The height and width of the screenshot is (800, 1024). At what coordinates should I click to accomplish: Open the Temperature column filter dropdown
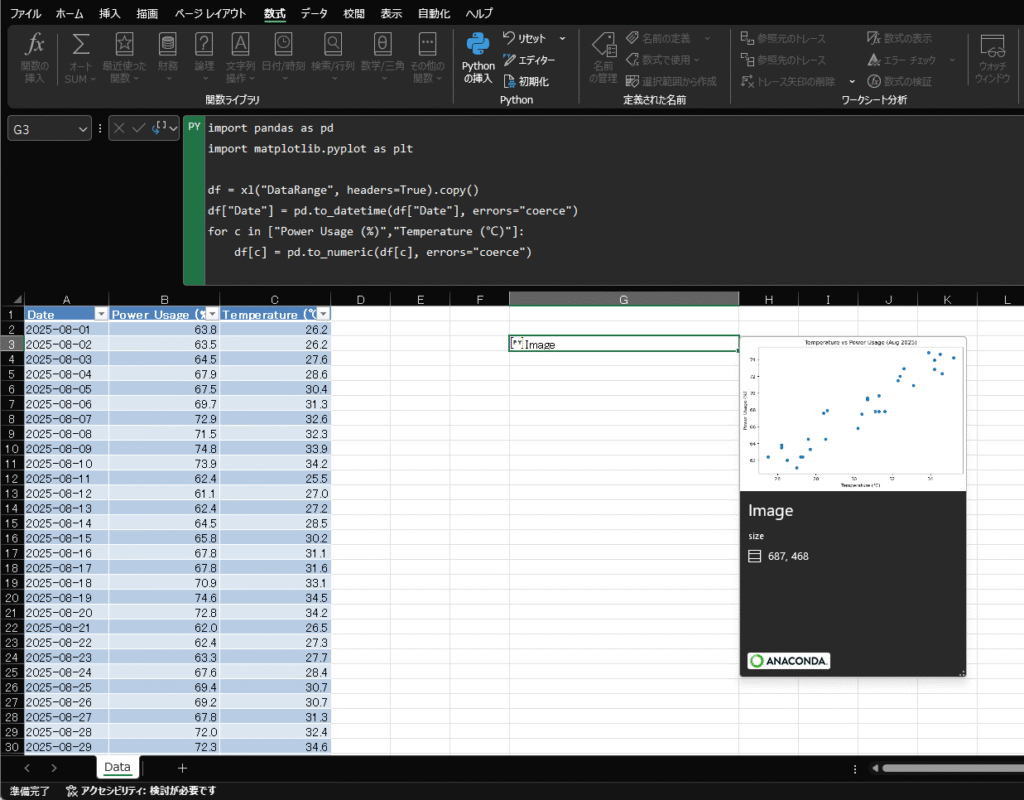click(322, 314)
